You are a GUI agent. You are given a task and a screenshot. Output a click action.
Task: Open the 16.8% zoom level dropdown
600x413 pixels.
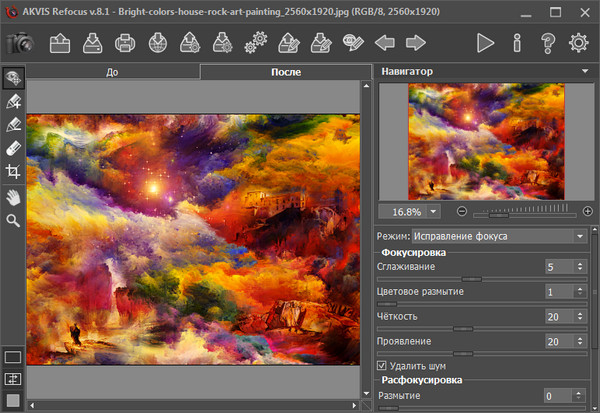(x=433, y=211)
